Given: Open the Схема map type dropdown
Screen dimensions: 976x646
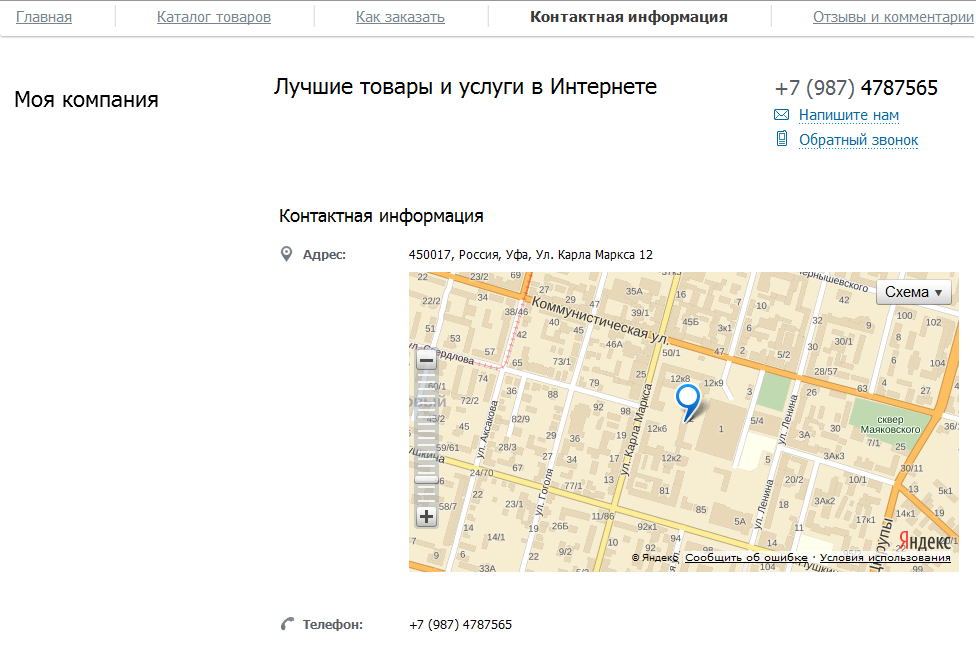Looking at the screenshot, I should tap(914, 292).
